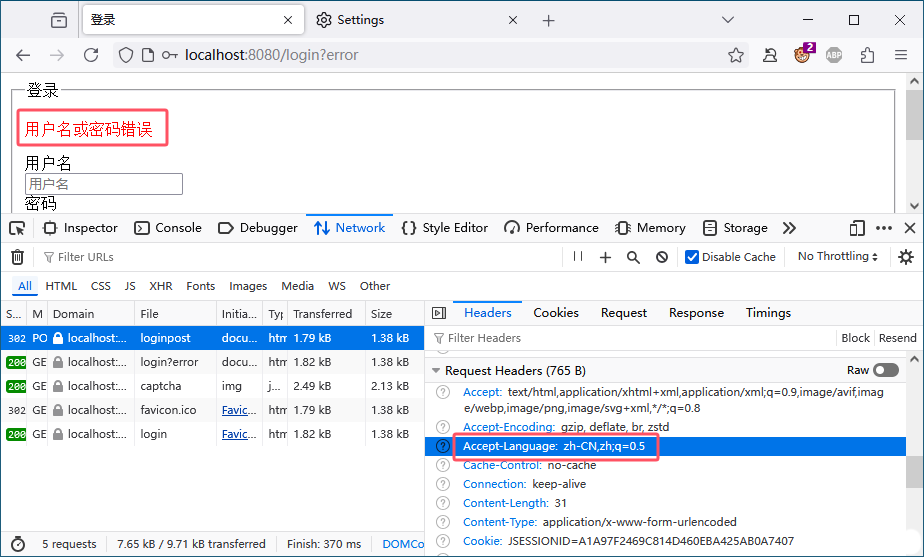Click the address bar URL
Screen dimensions: 924x557
click(272, 55)
